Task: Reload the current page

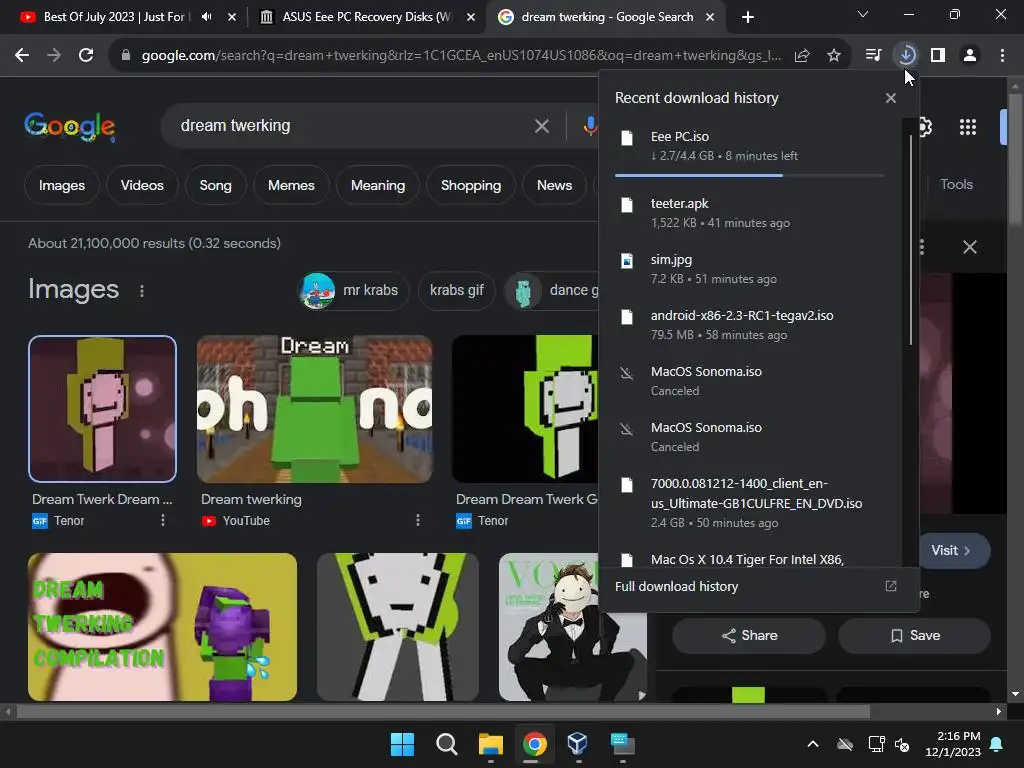Action: coord(86,56)
